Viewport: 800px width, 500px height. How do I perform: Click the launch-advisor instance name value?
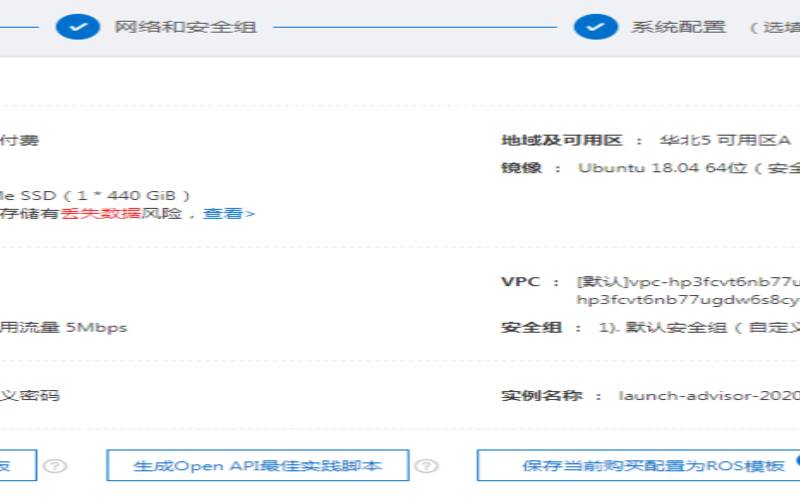(x=709, y=395)
